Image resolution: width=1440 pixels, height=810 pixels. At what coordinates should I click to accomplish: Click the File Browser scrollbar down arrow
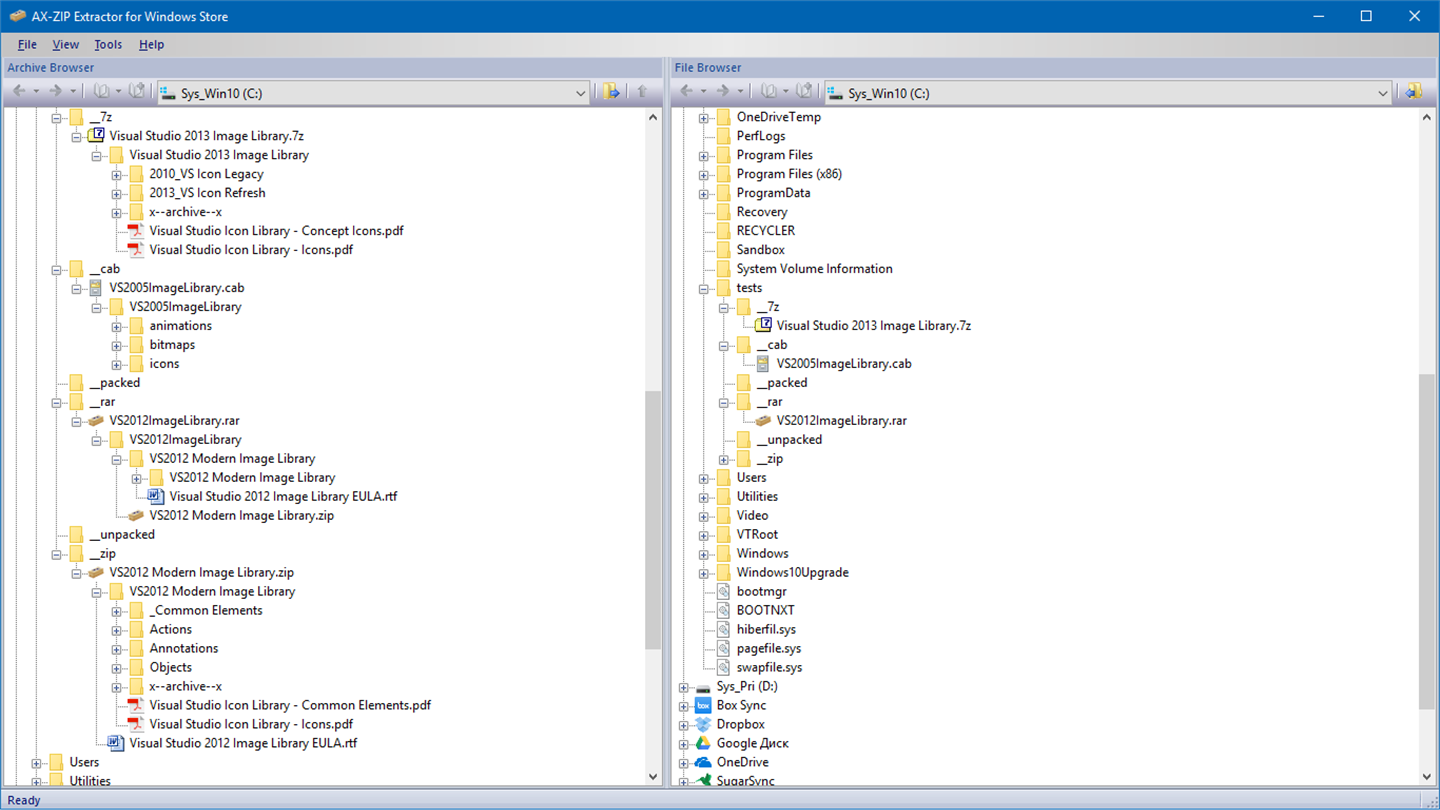(x=1427, y=777)
